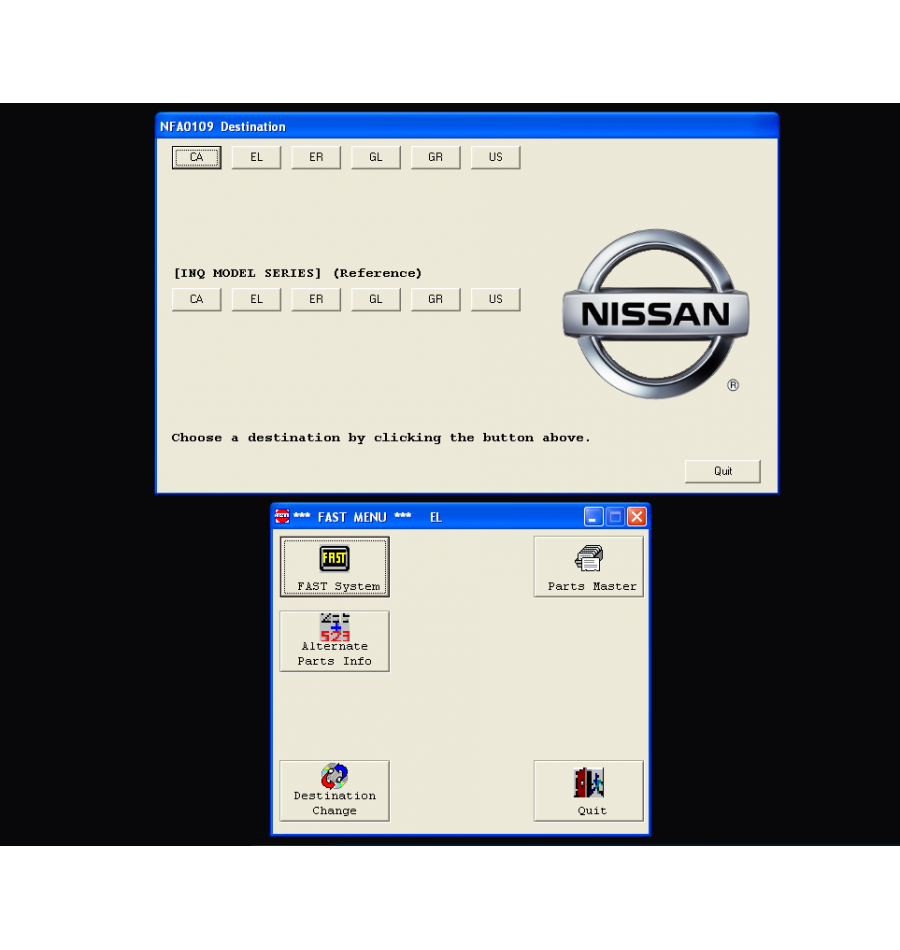Screen dimensions: 900x950
Task: Minimize the FAST MENU window
Action: 593,517
